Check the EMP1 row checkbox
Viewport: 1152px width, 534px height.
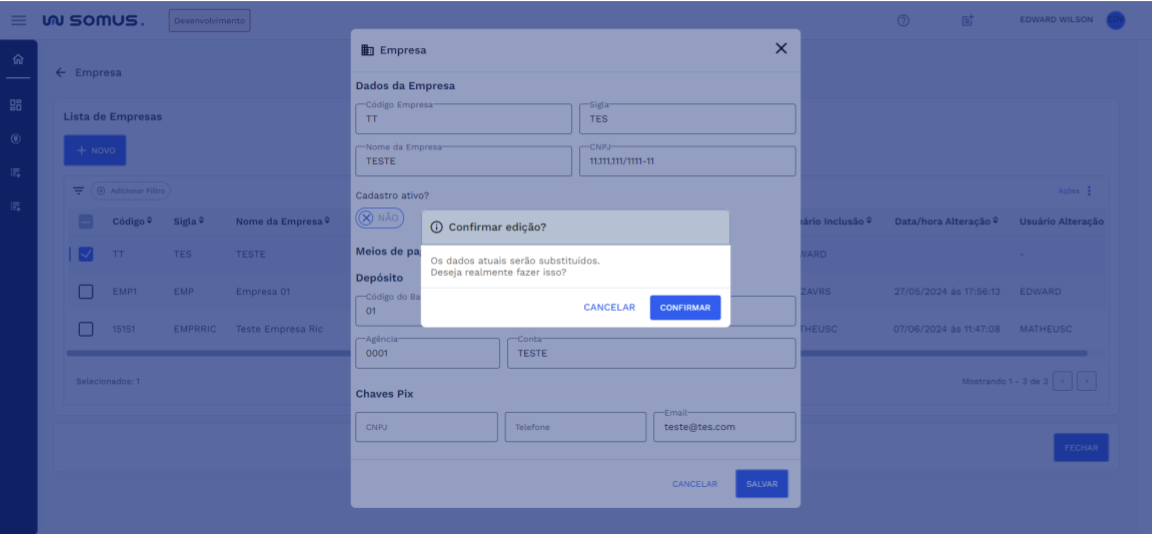[86, 292]
